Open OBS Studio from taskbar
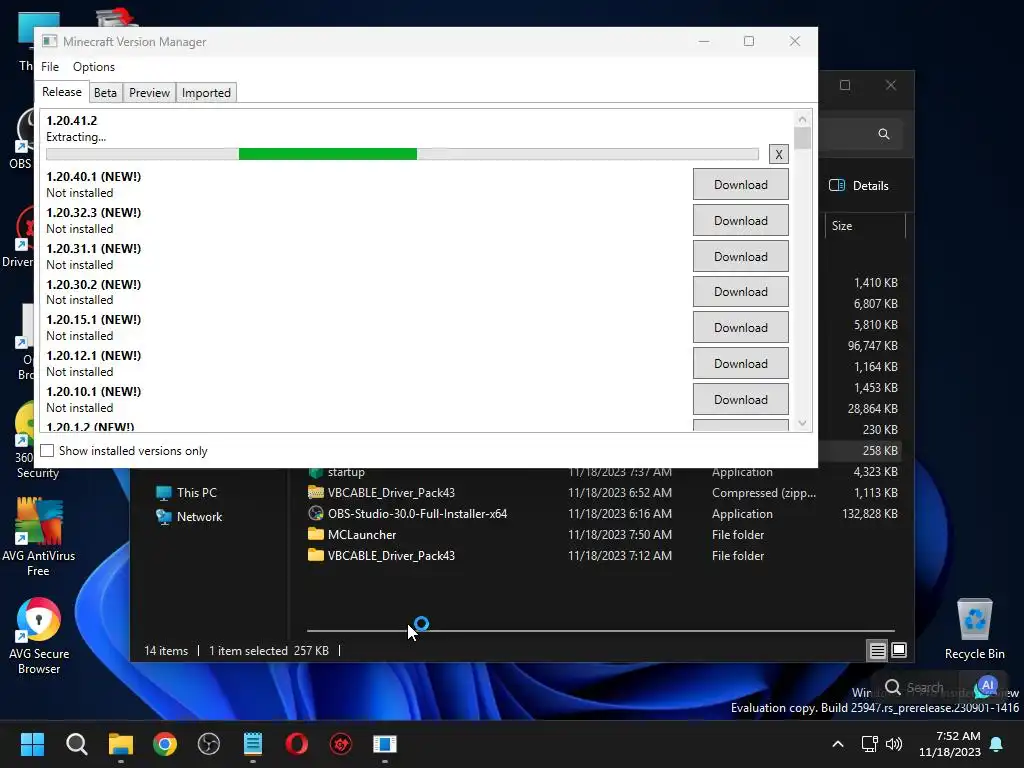The height and width of the screenshot is (768, 1024). pyautogui.click(x=209, y=744)
